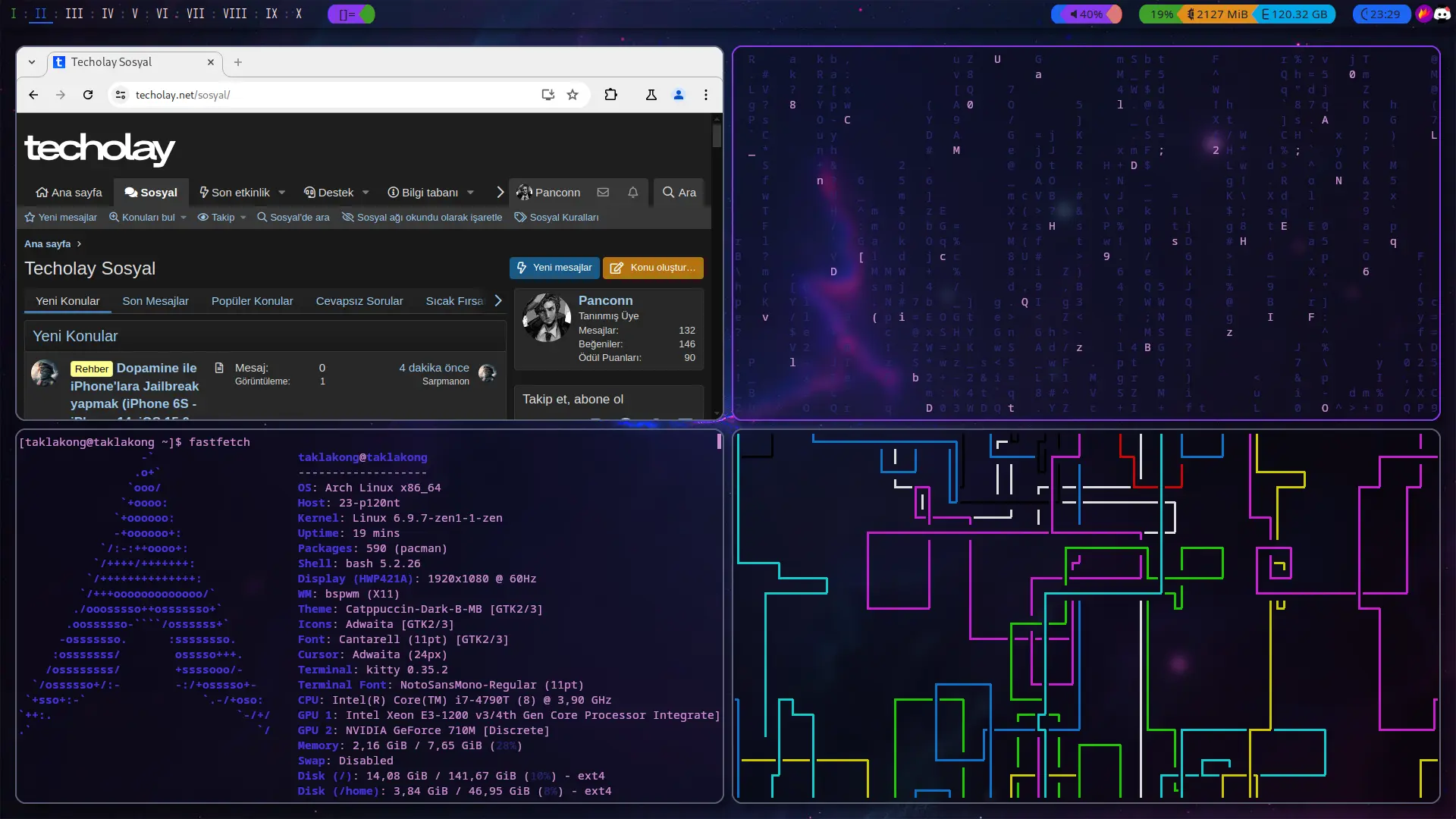Bookmark this page with the star icon
Screen dimensions: 1456x819
click(573, 95)
